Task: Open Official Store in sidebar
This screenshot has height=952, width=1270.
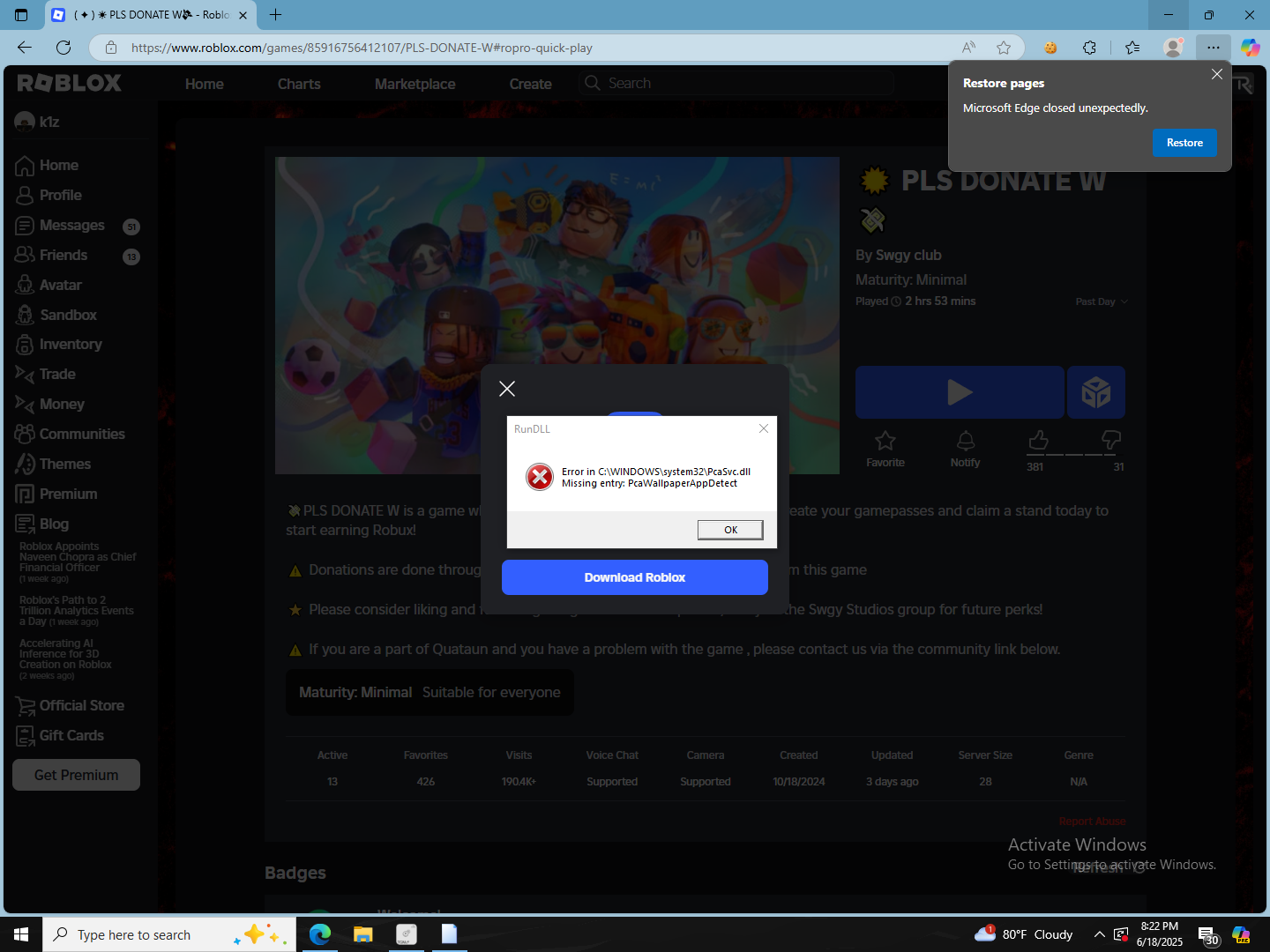Action: pyautogui.click(x=70, y=705)
